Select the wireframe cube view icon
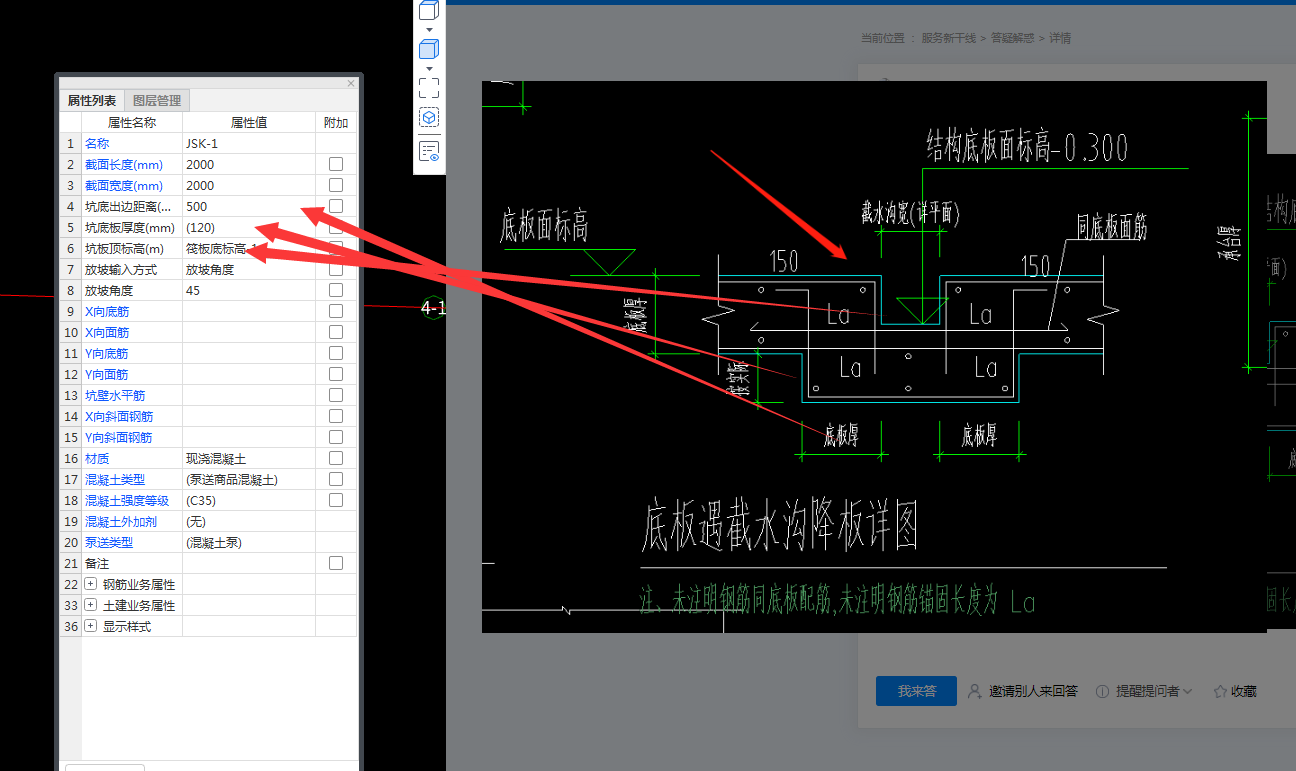The width and height of the screenshot is (1296, 771). tap(429, 11)
